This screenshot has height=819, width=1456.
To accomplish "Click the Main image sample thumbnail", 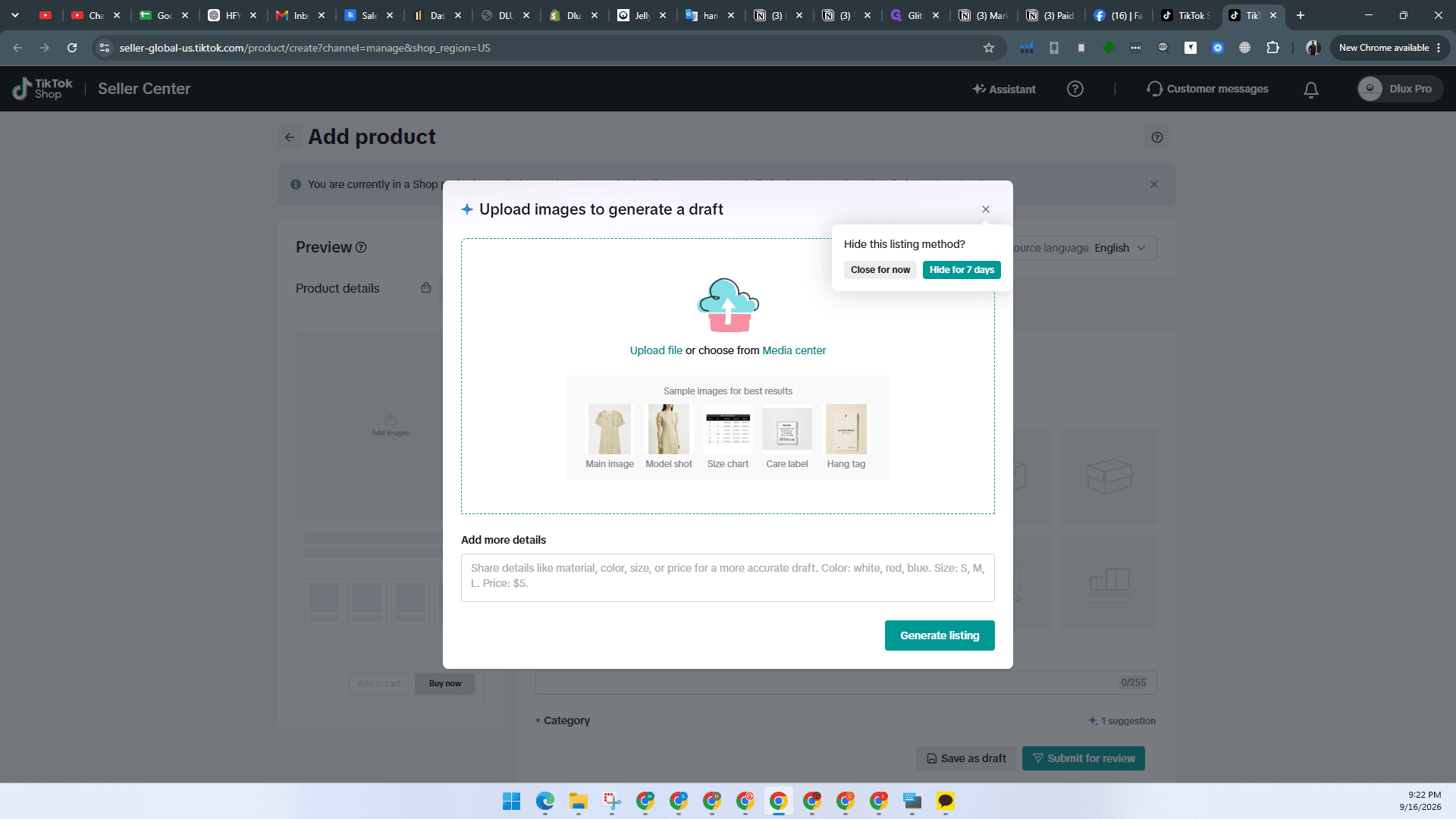I will click(x=610, y=429).
